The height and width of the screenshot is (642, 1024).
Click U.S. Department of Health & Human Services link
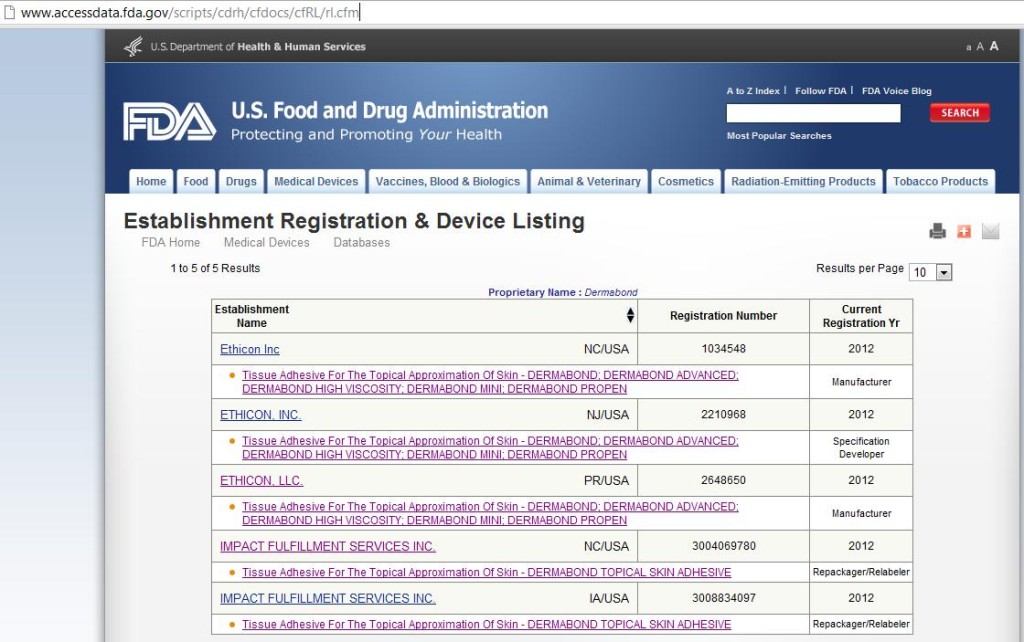(258, 47)
